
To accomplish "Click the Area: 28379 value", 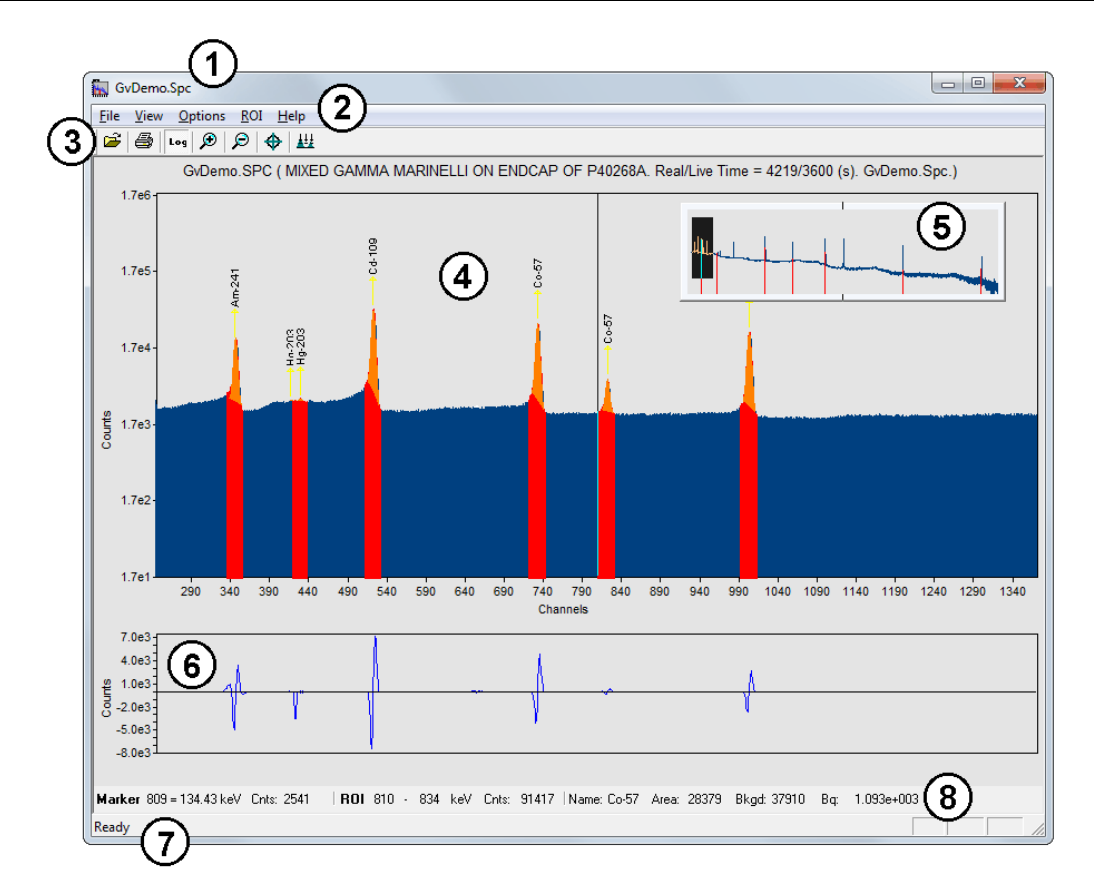I will click(x=686, y=799).
